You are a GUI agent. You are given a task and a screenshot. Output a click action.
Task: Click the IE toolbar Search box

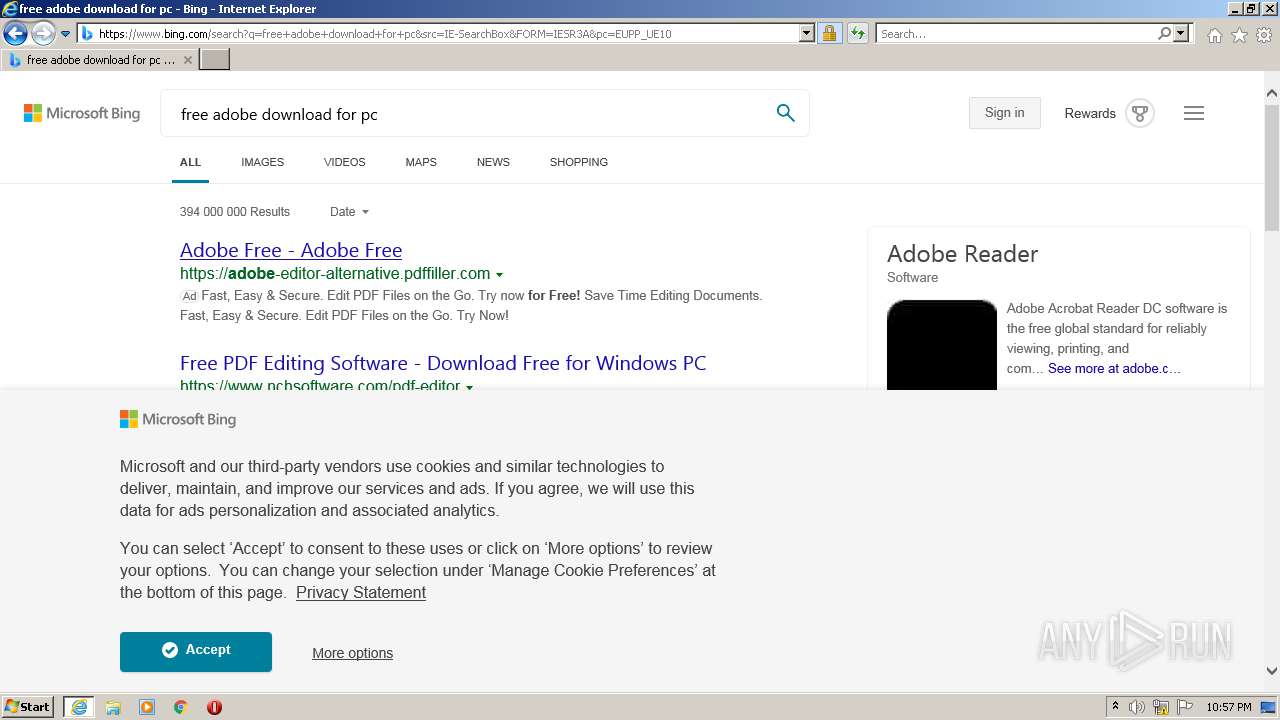1015,34
